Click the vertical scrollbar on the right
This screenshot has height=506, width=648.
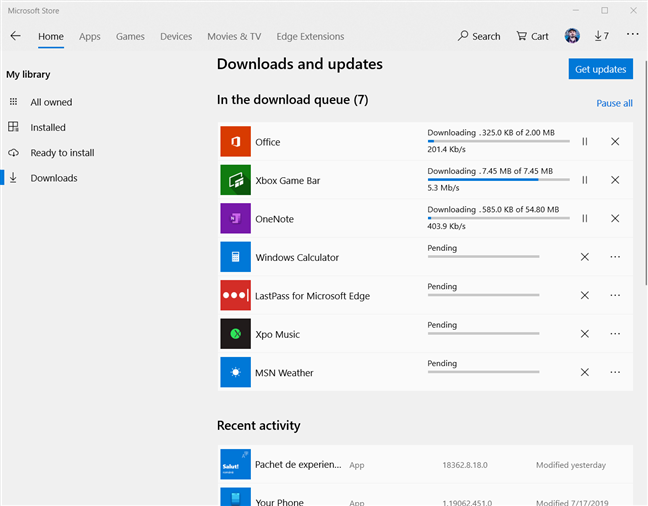click(646, 173)
